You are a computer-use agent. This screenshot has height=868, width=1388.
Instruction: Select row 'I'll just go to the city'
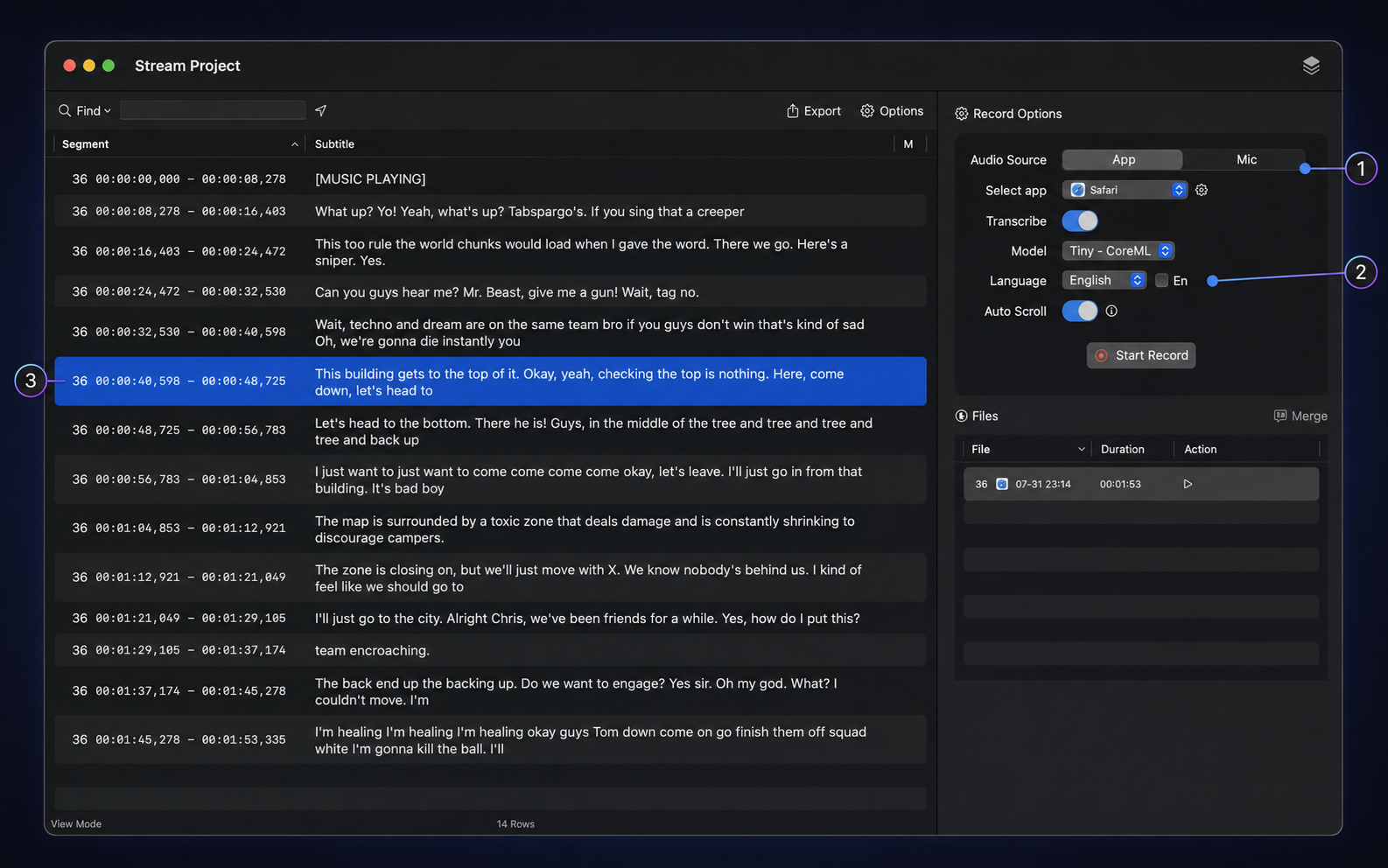[x=490, y=618]
